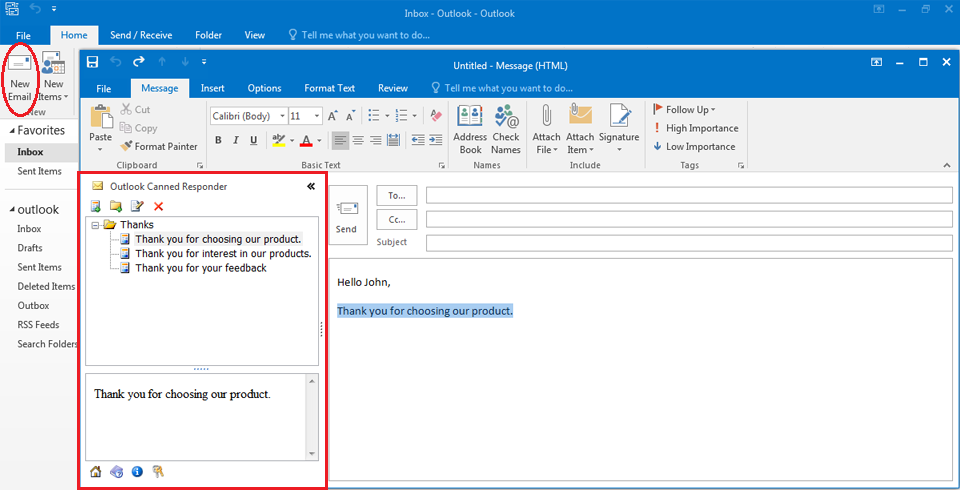Open the Clipboard group dialog launcher

(x=199, y=165)
